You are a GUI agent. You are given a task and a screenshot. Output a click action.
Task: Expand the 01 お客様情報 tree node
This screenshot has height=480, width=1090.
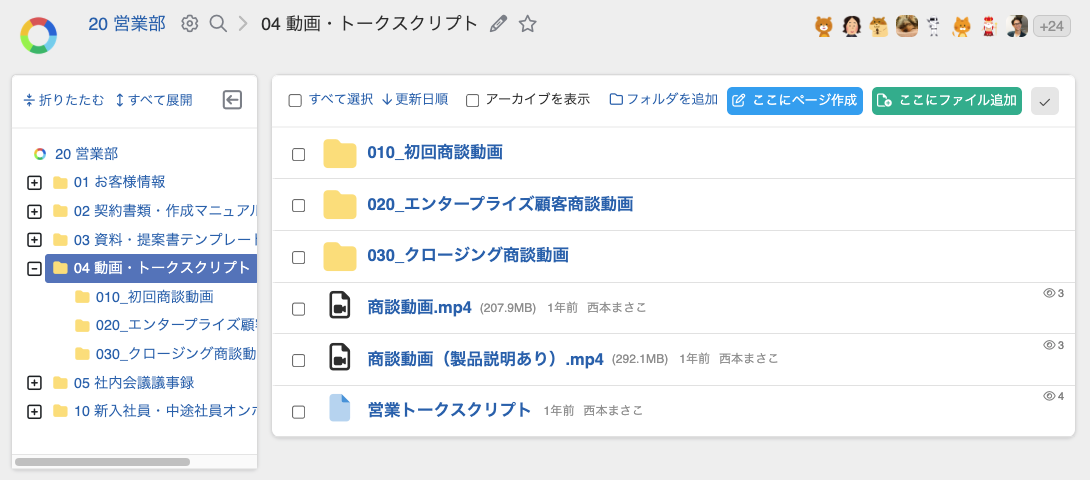(x=34, y=183)
